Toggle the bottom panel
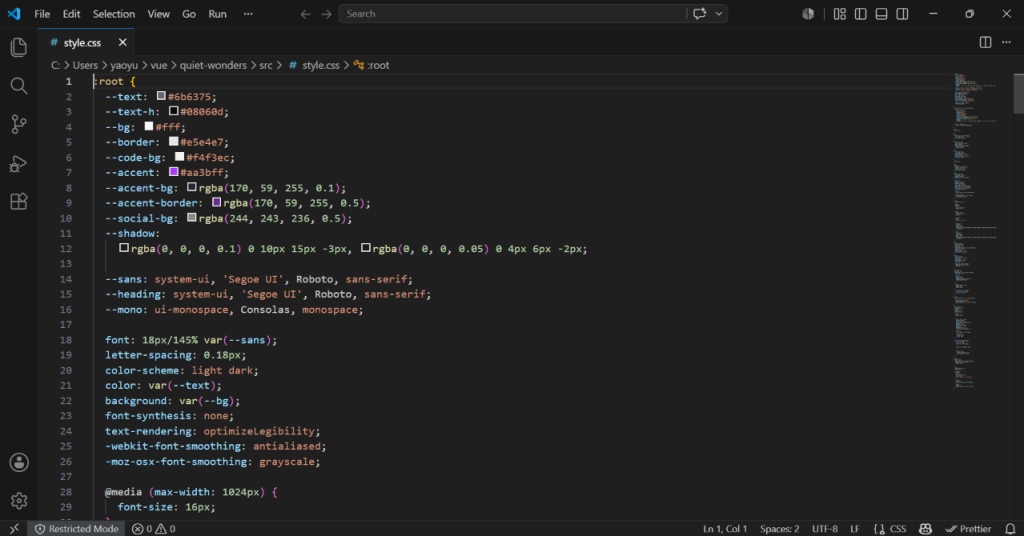This screenshot has height=536, width=1024. click(x=882, y=14)
